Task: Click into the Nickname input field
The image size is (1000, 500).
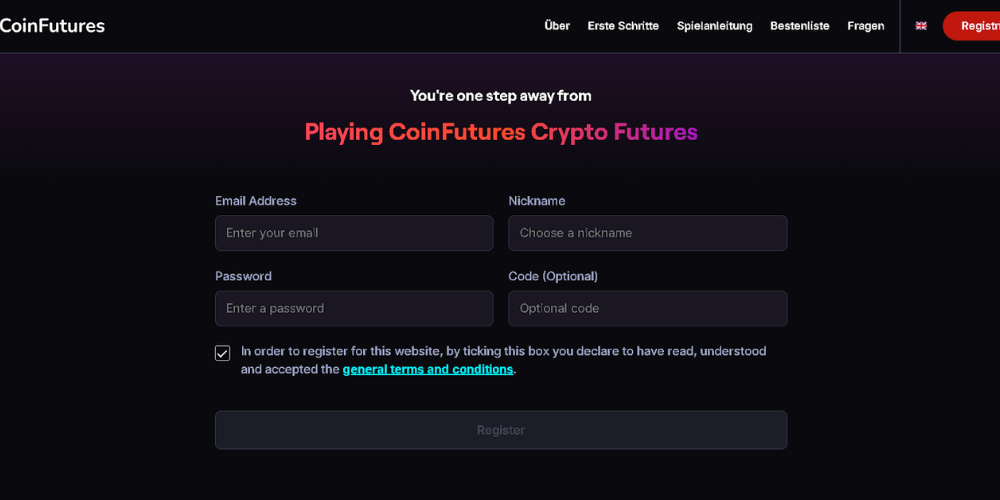Action: click(x=647, y=233)
